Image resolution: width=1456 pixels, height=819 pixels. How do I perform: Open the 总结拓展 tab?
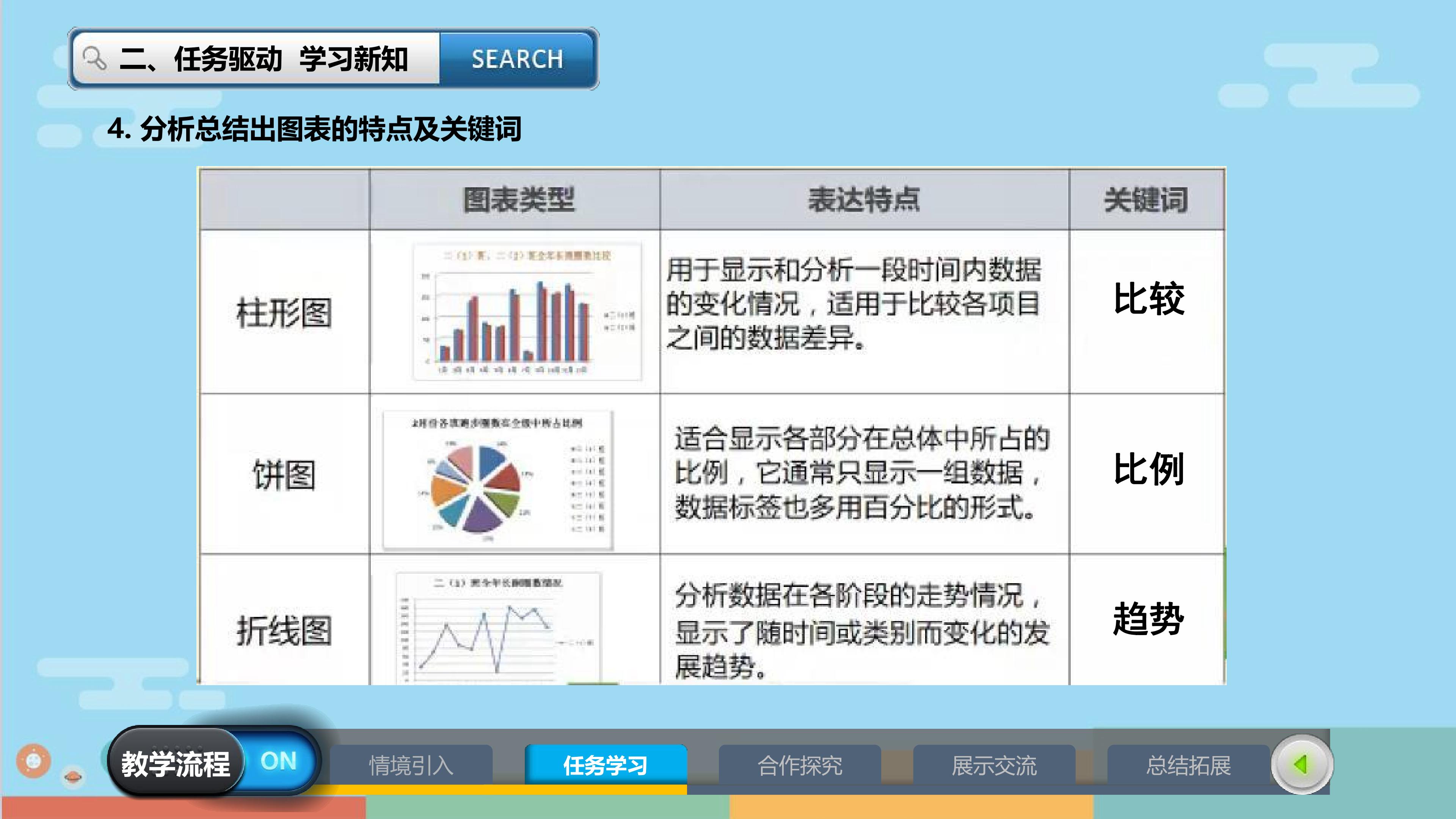coord(1189,765)
